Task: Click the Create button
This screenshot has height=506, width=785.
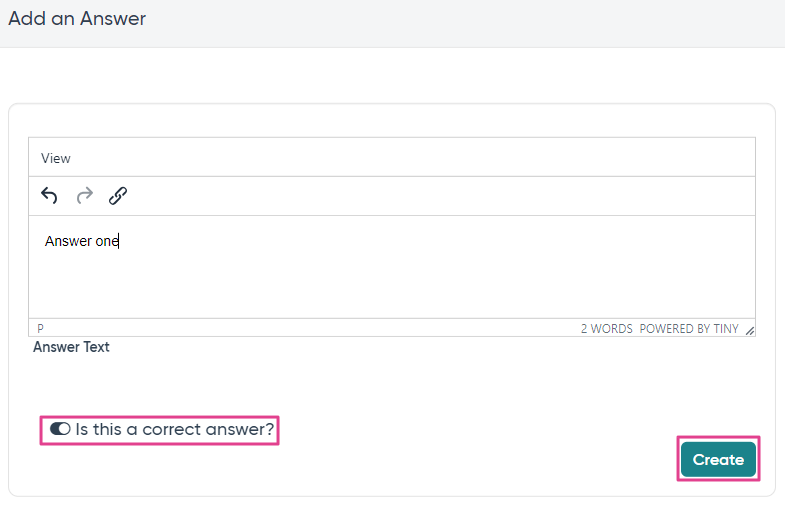Action: pos(718,459)
